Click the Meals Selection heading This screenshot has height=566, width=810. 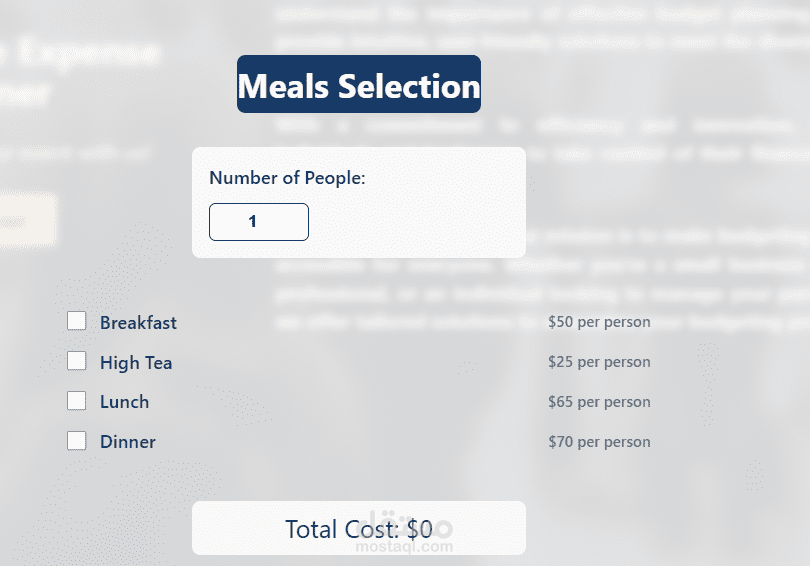[x=358, y=85]
